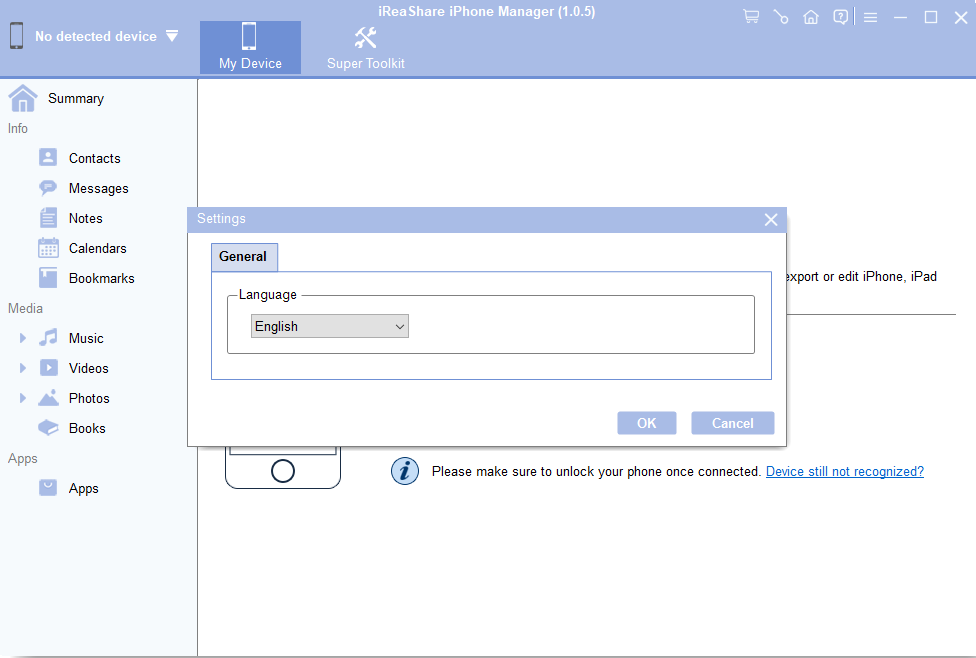976x658 pixels.
Task: Click the Videos play icon
Action: coord(49,367)
